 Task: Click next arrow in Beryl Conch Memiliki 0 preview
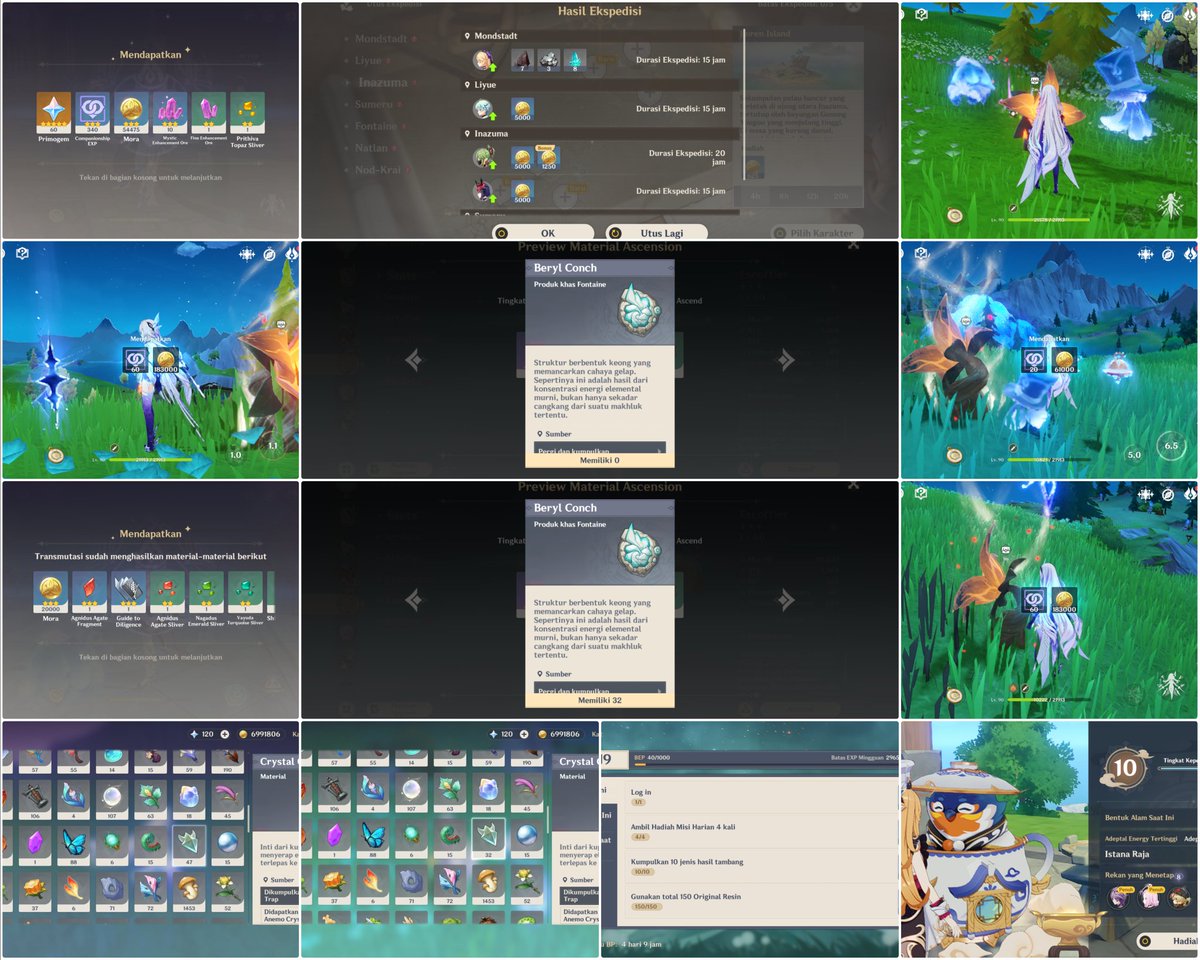point(786,360)
